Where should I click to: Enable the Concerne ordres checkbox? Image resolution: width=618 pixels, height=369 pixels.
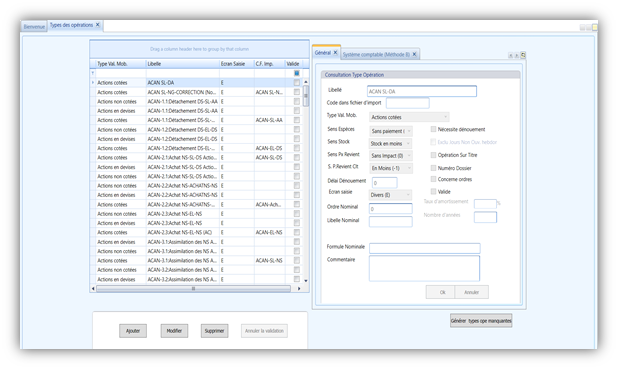coord(434,179)
